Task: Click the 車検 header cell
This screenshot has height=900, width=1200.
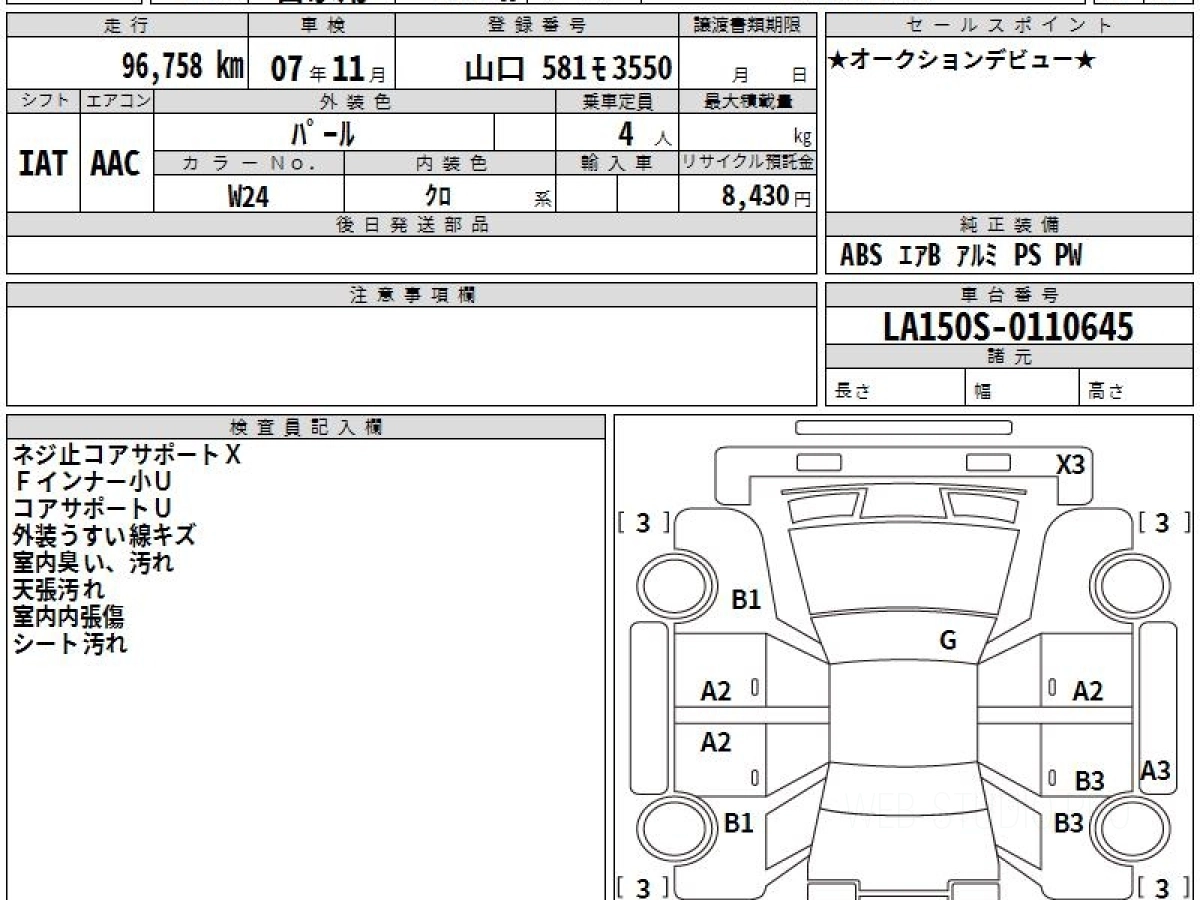Action: coord(321,26)
